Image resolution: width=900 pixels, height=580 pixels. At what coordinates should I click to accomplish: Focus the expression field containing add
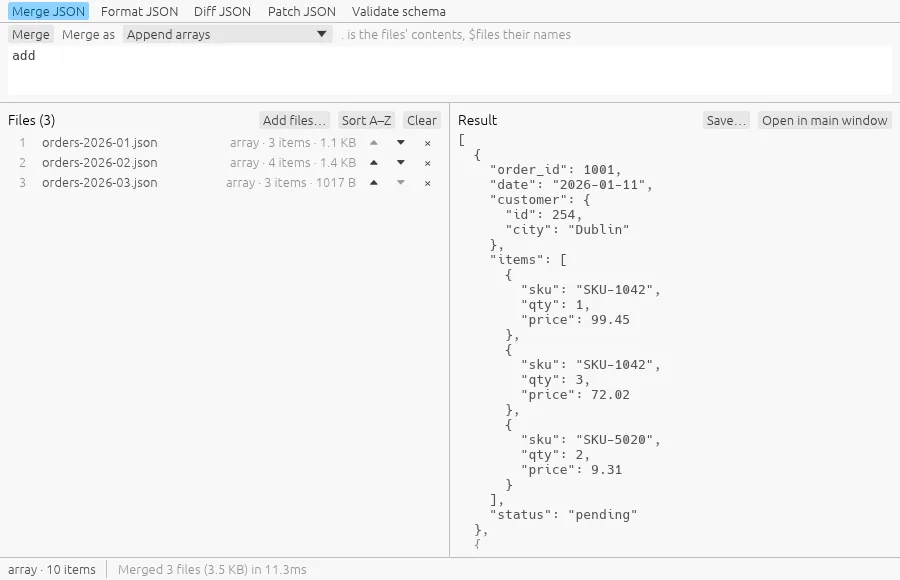[x=450, y=71]
